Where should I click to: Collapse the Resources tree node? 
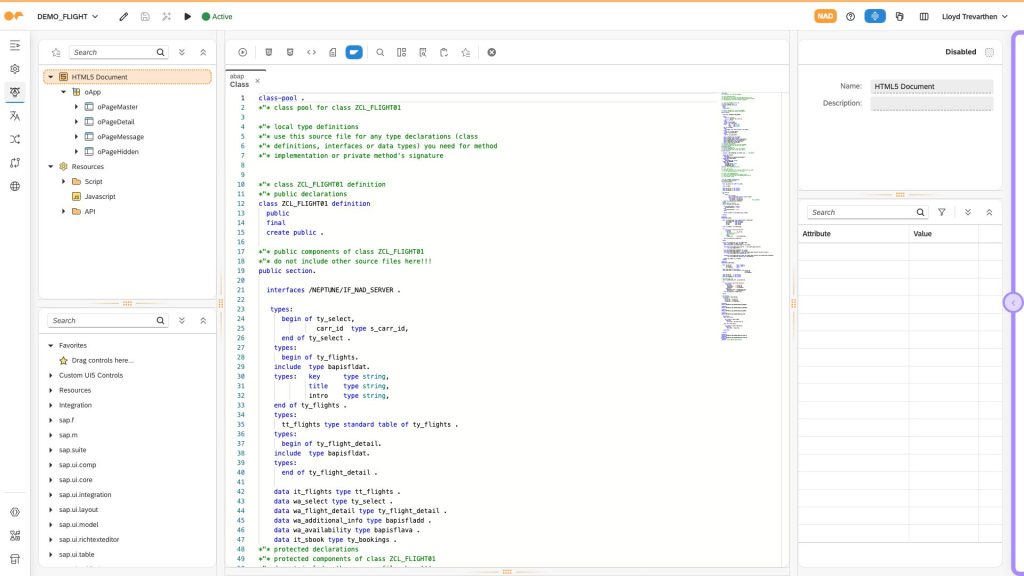click(50, 167)
